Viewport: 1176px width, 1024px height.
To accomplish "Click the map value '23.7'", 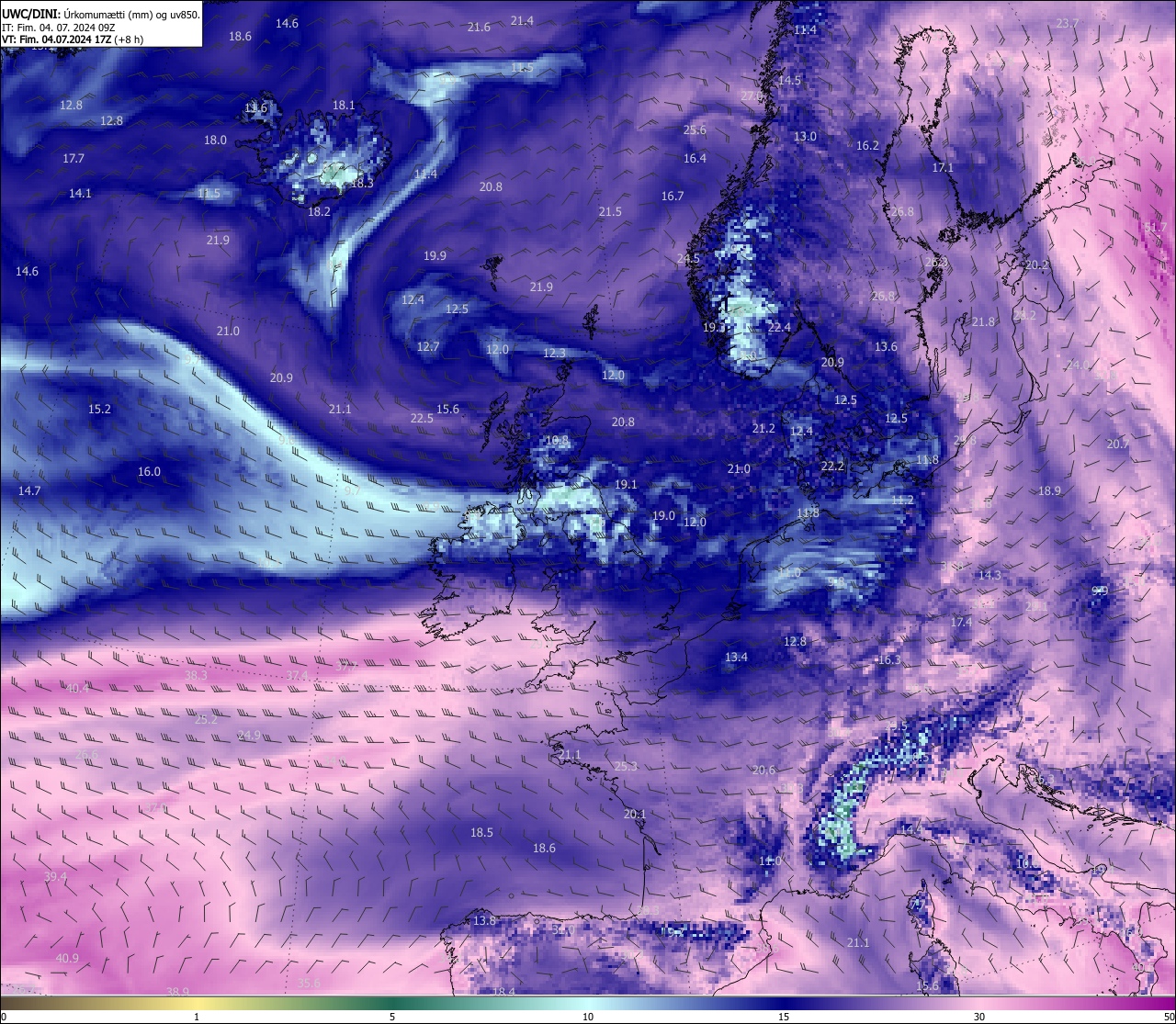I will point(1067,23).
